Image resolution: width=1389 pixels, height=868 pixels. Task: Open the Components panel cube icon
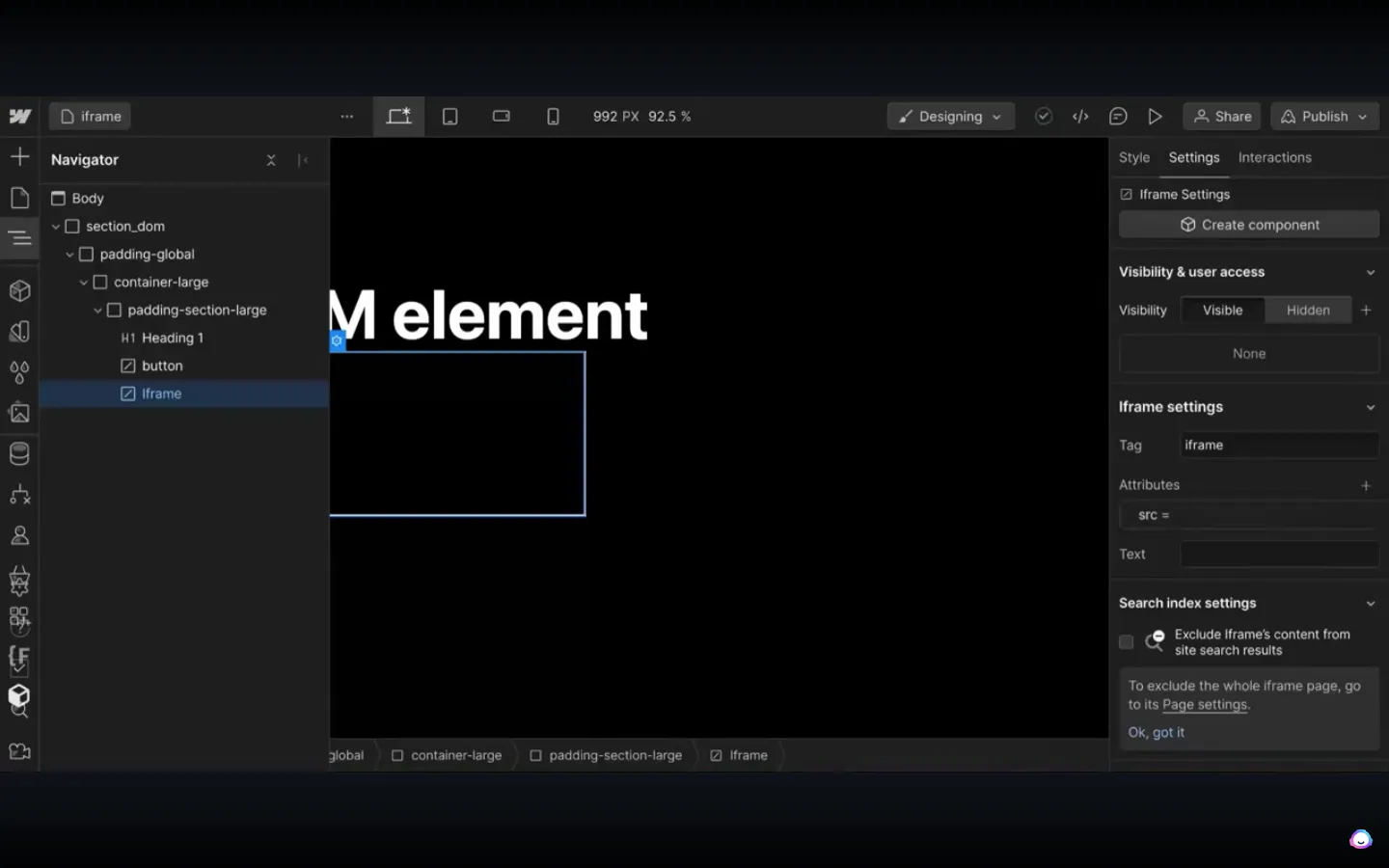(x=19, y=290)
